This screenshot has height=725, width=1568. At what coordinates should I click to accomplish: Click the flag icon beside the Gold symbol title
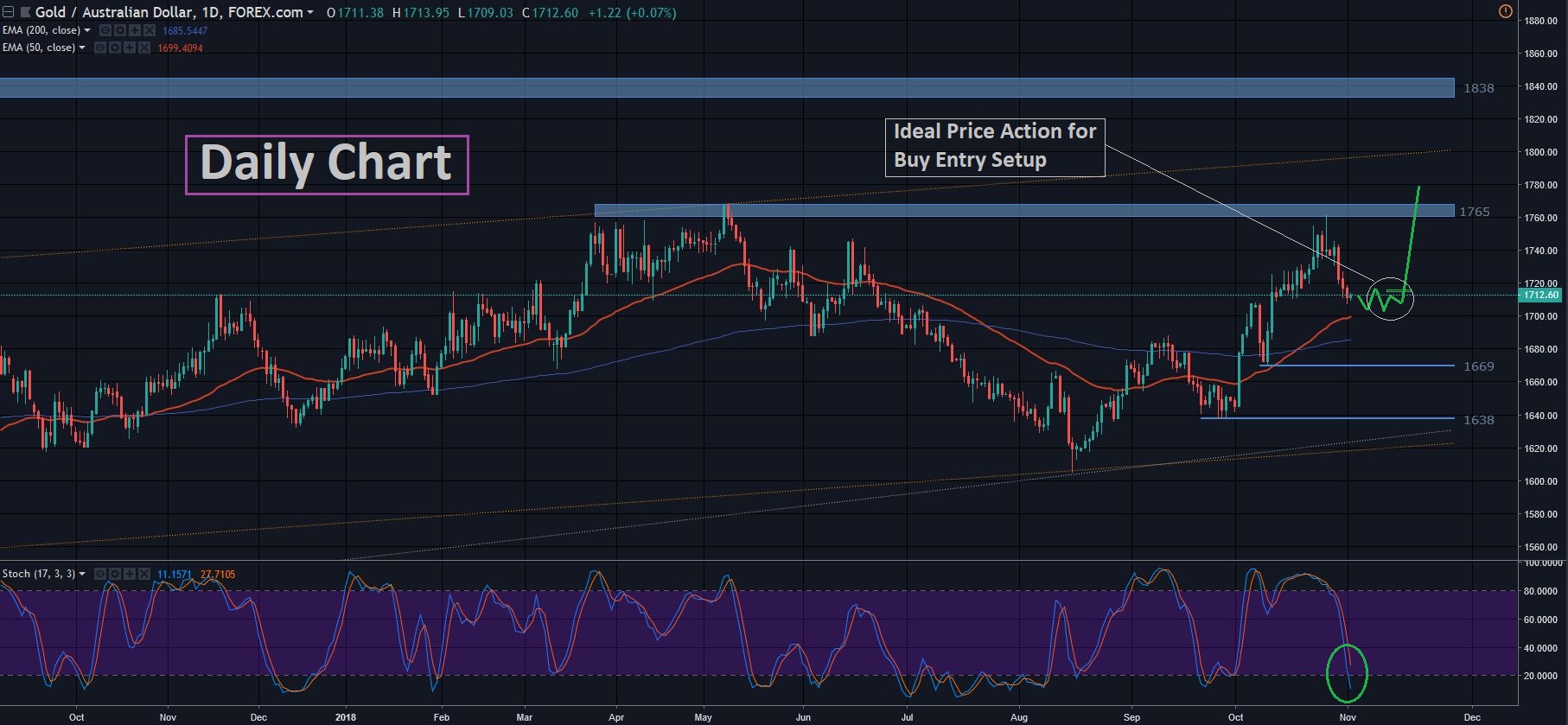[25, 12]
